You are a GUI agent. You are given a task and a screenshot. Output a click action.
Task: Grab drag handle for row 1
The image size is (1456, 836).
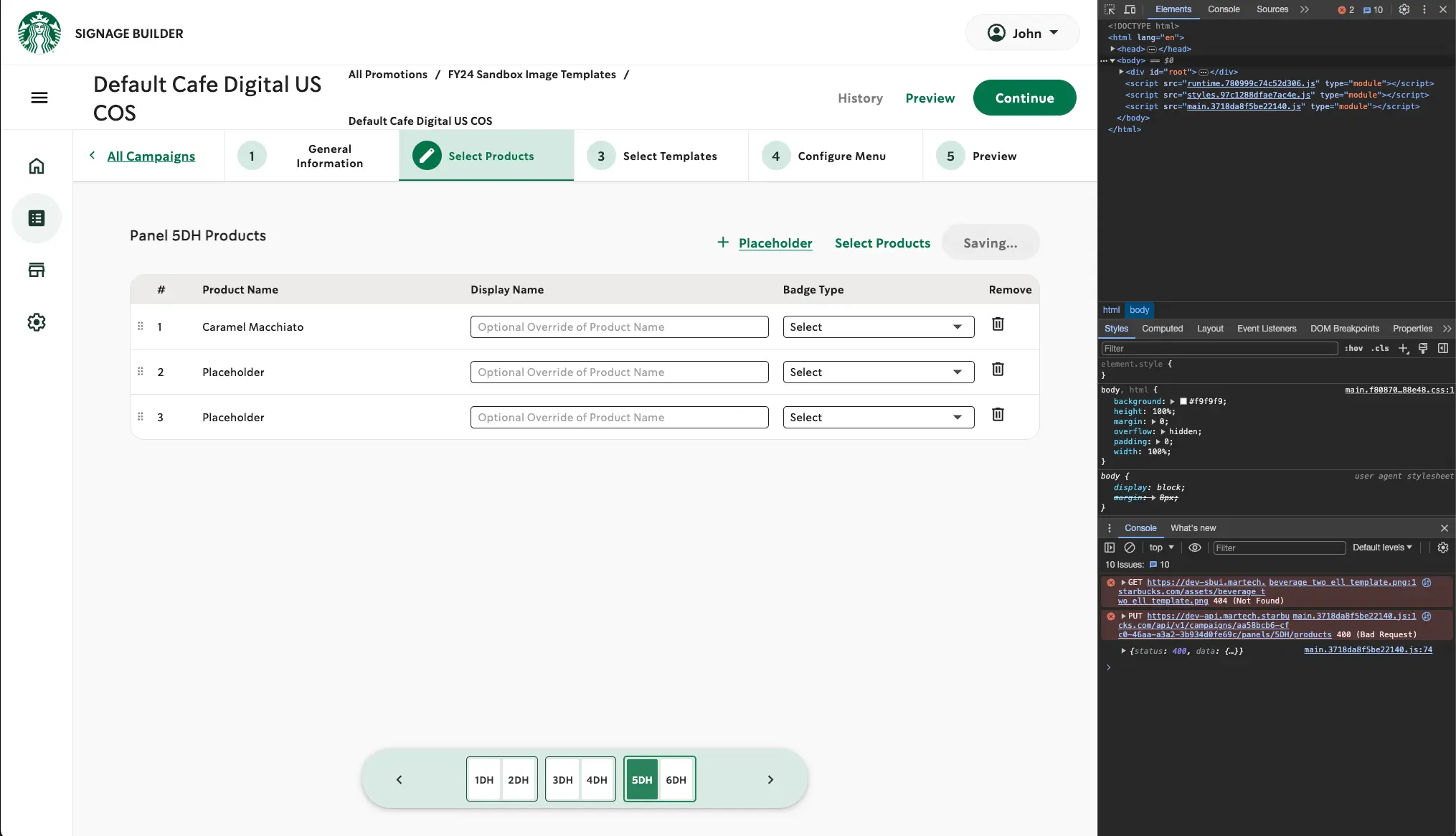point(141,327)
